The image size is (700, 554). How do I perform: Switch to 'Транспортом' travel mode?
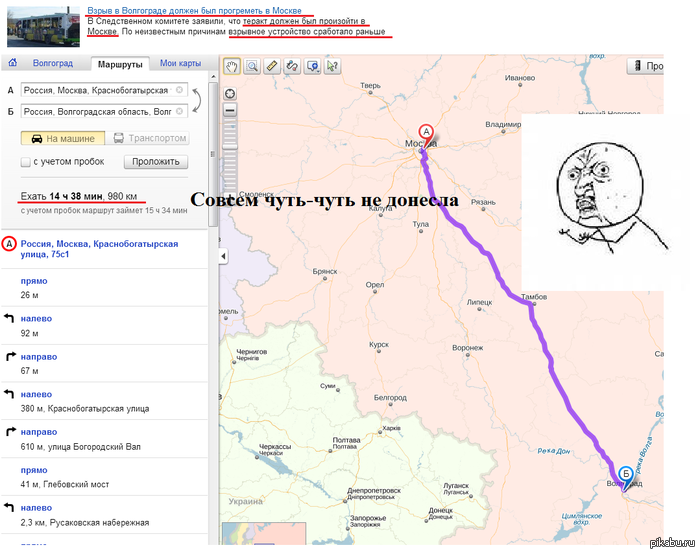152,139
